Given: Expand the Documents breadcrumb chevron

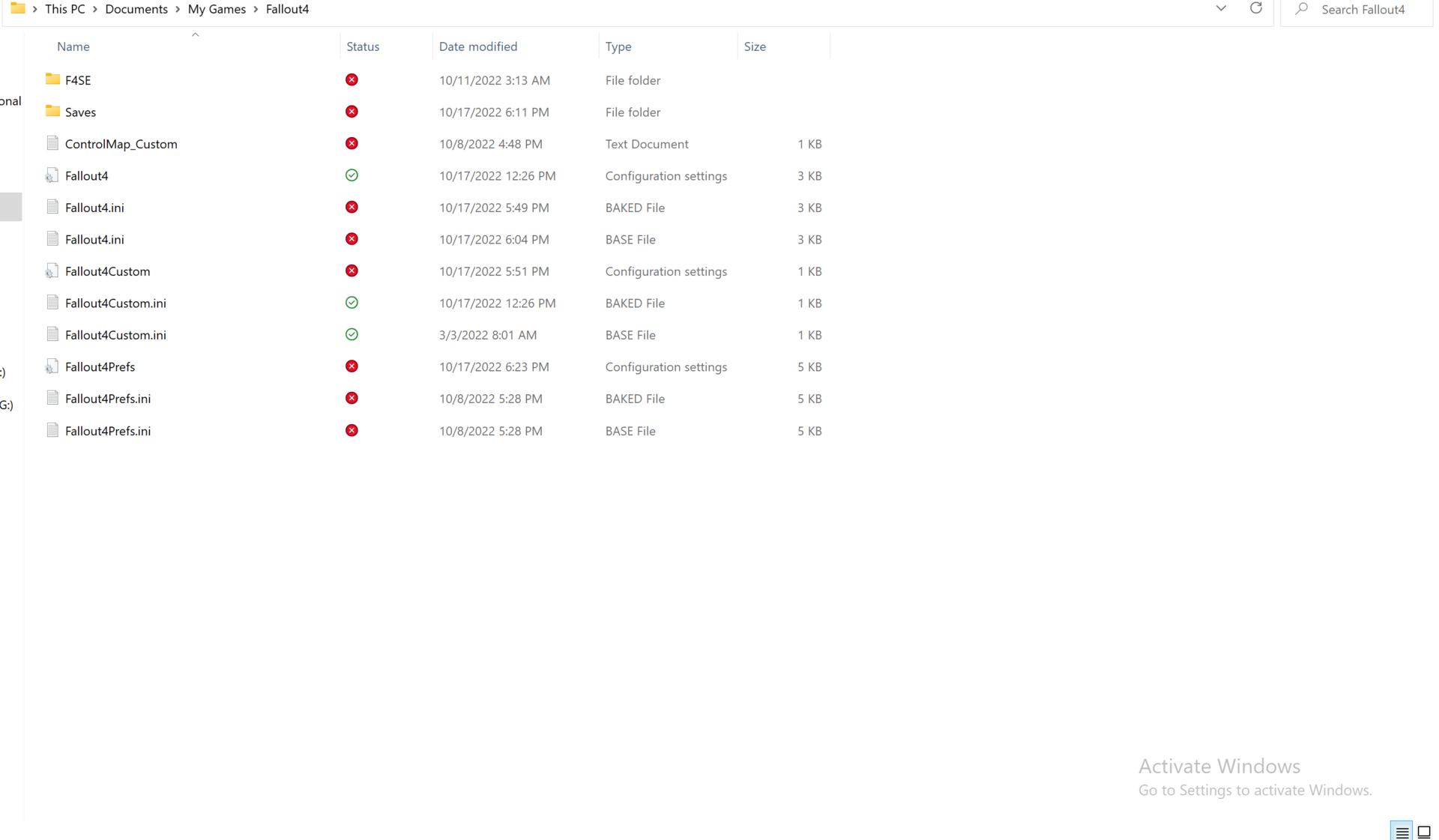Looking at the screenshot, I should pos(178,9).
